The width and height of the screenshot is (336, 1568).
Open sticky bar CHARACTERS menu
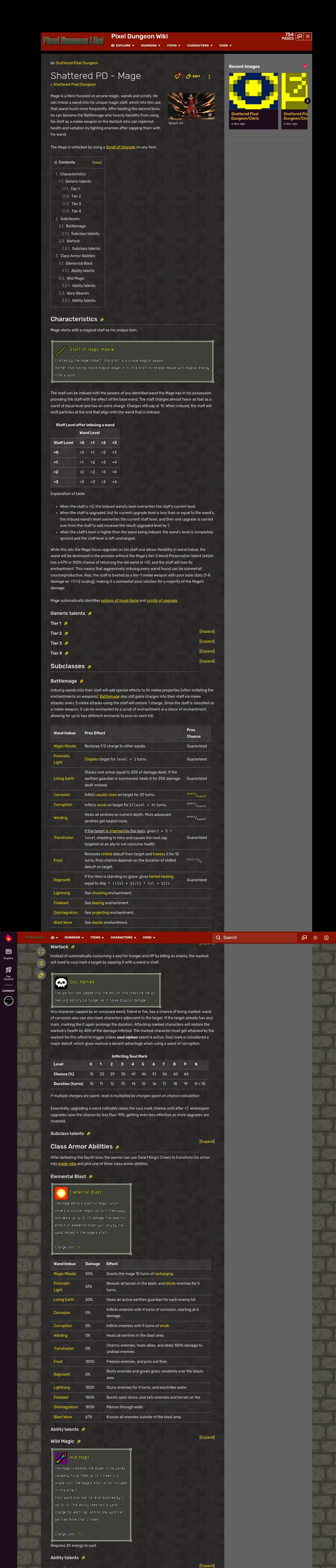[123, 937]
